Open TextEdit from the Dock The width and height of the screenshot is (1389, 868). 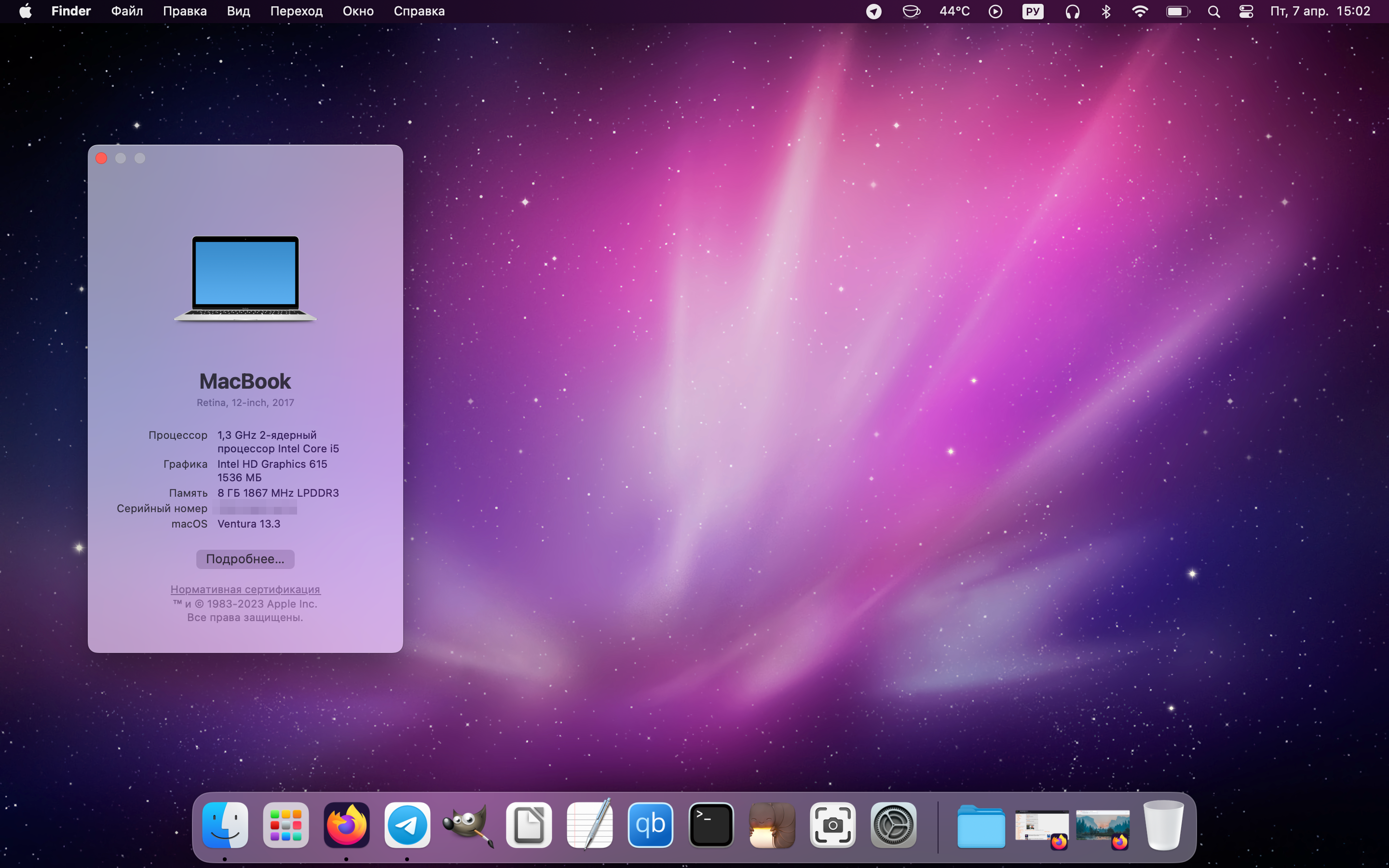coord(590,825)
